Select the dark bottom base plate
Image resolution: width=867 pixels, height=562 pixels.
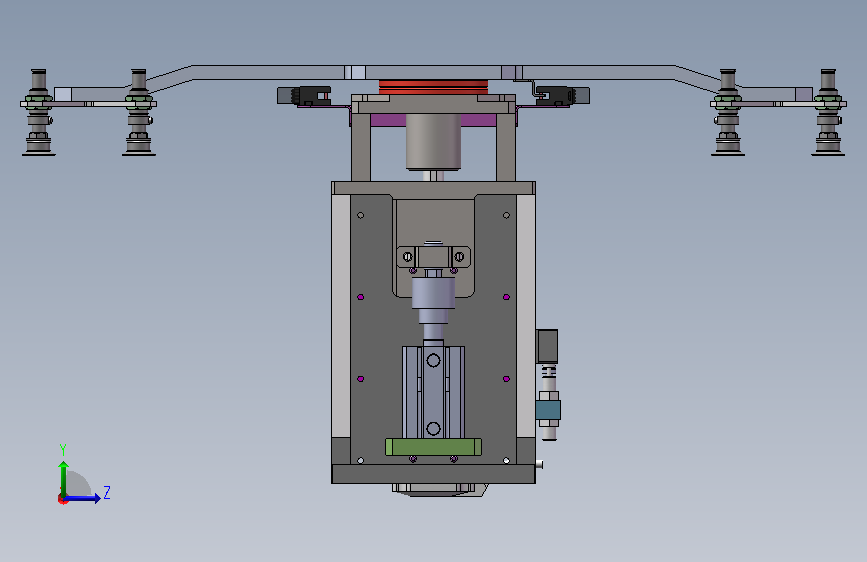434,474
